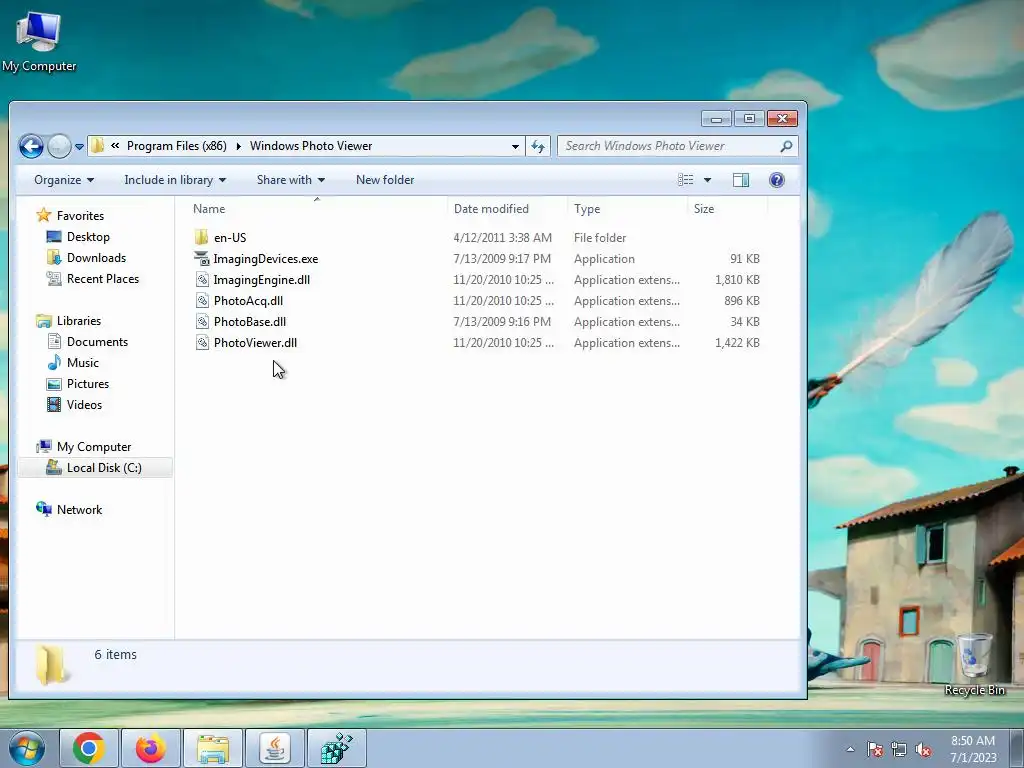Click Program Files (x86) in breadcrumb
This screenshot has width=1024, height=768.
pos(177,146)
